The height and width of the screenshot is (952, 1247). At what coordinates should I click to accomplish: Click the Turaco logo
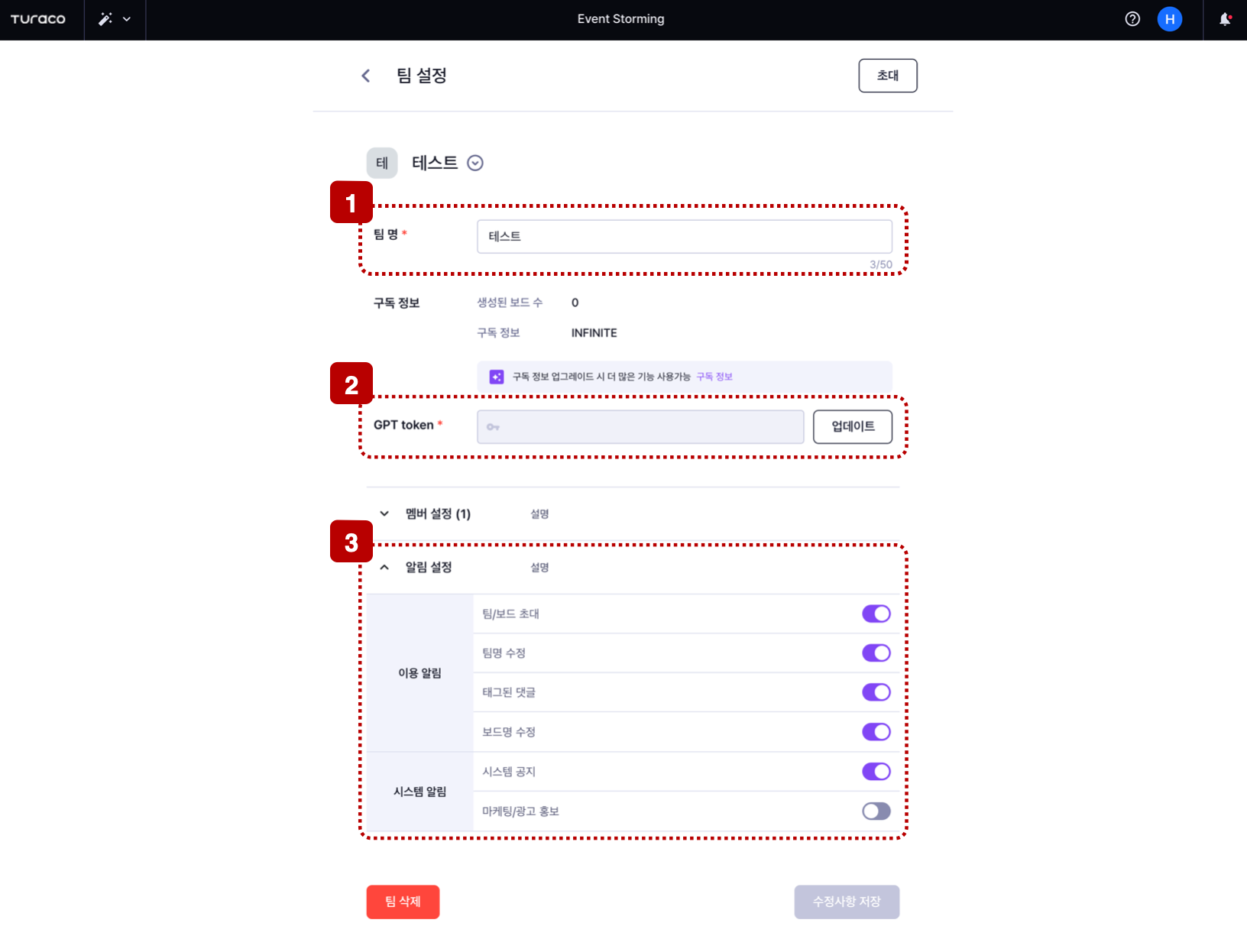(x=38, y=19)
